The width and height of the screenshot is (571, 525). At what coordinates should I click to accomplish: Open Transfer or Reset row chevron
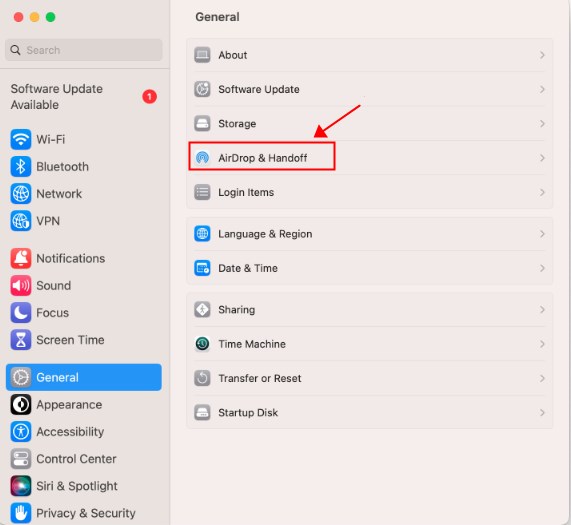point(542,378)
